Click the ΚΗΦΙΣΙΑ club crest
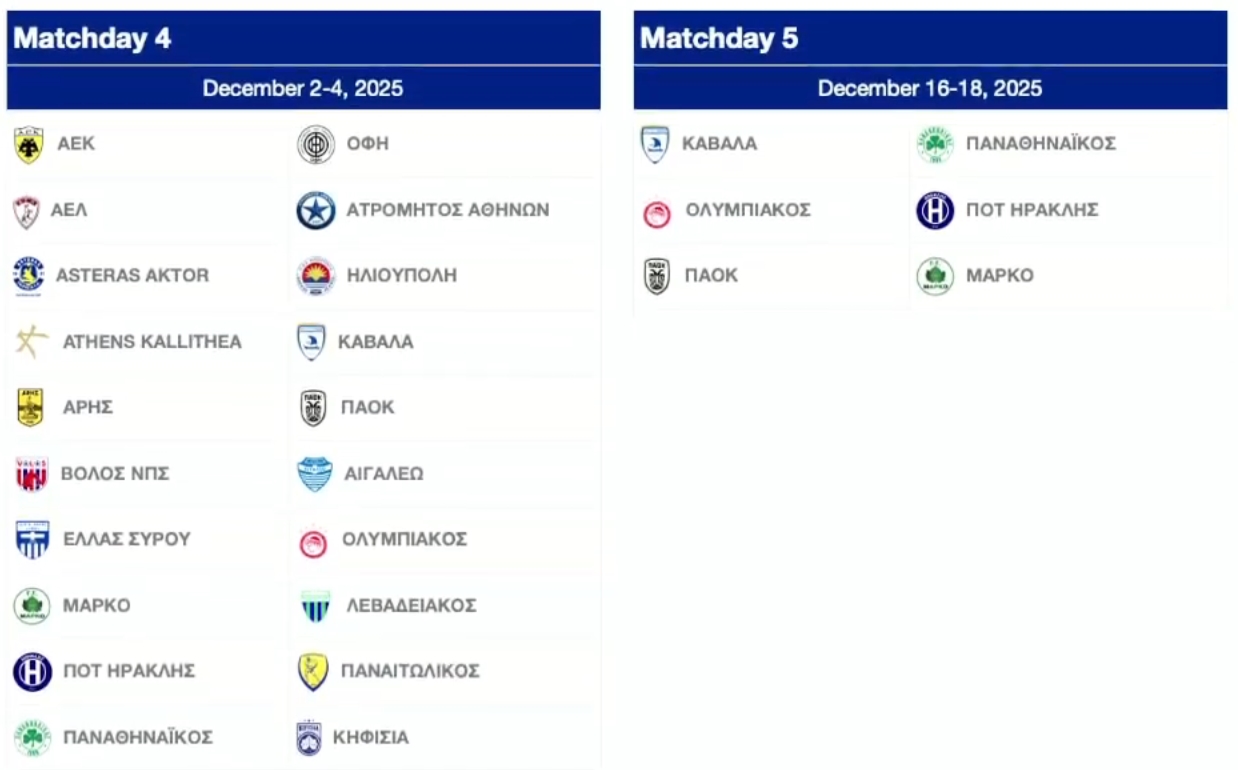Image resolution: width=1238 pixels, height=770 pixels. (309, 738)
